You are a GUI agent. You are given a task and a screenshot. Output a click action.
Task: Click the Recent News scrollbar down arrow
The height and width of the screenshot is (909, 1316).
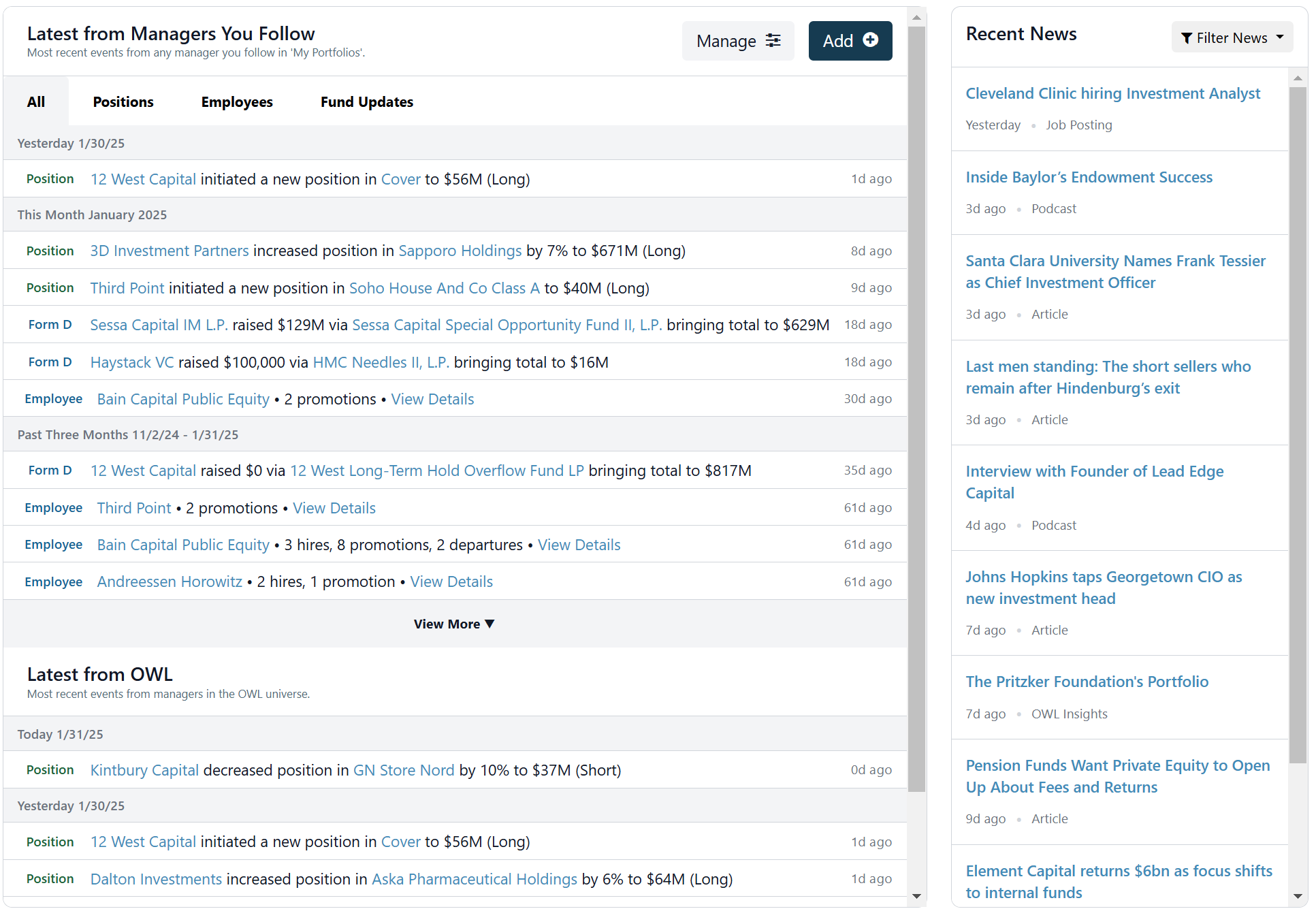(x=1298, y=896)
